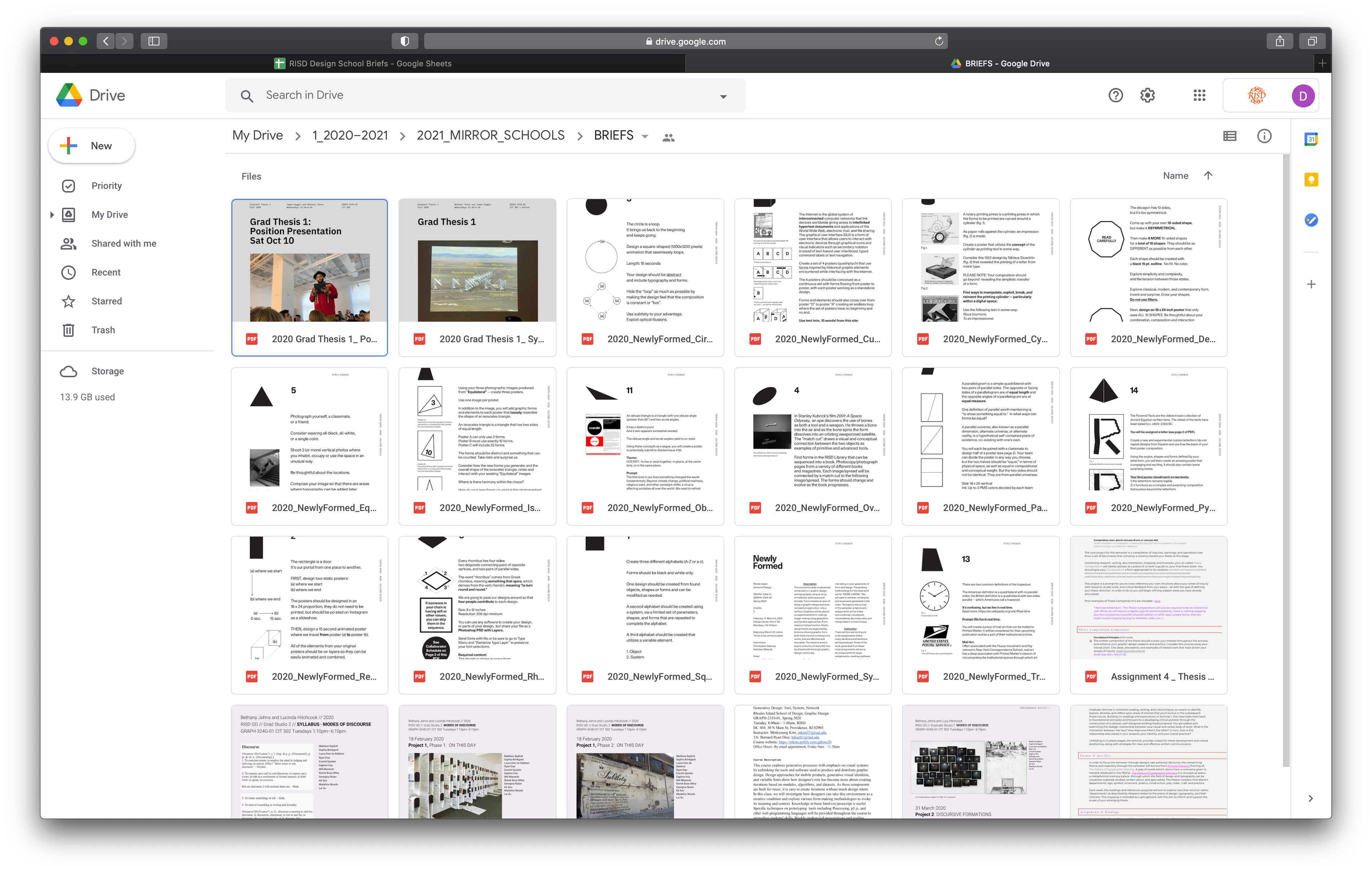This screenshot has height=872, width=1372.
Task: Click the drive.google.com address bar
Action: 685,41
